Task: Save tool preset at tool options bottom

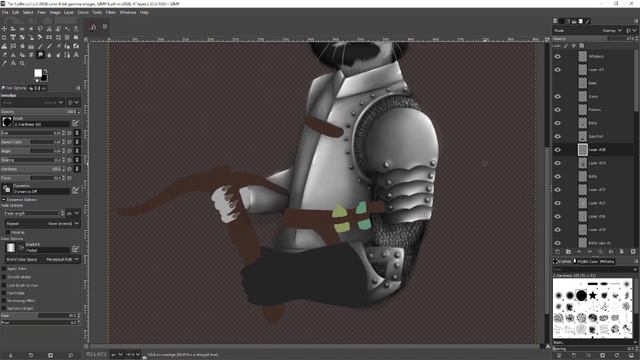Action: tap(11, 355)
